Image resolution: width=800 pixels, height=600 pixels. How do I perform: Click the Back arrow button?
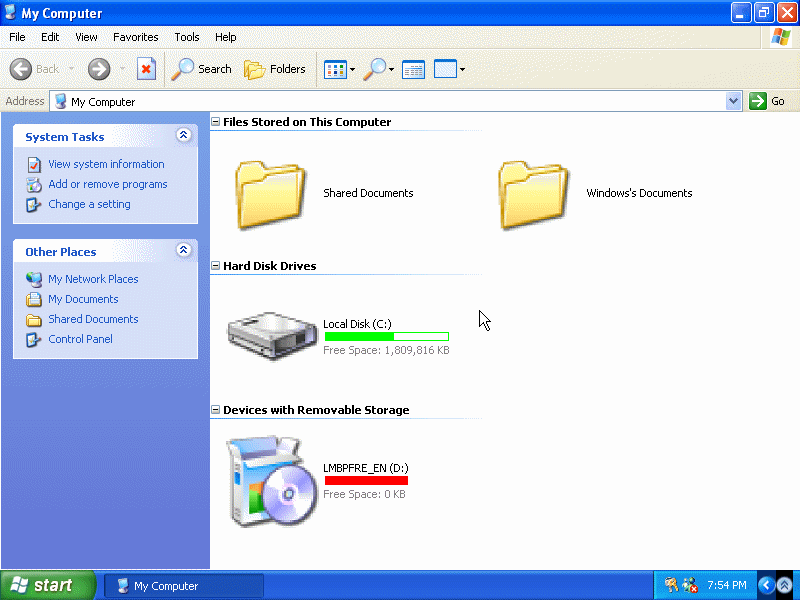pos(21,69)
